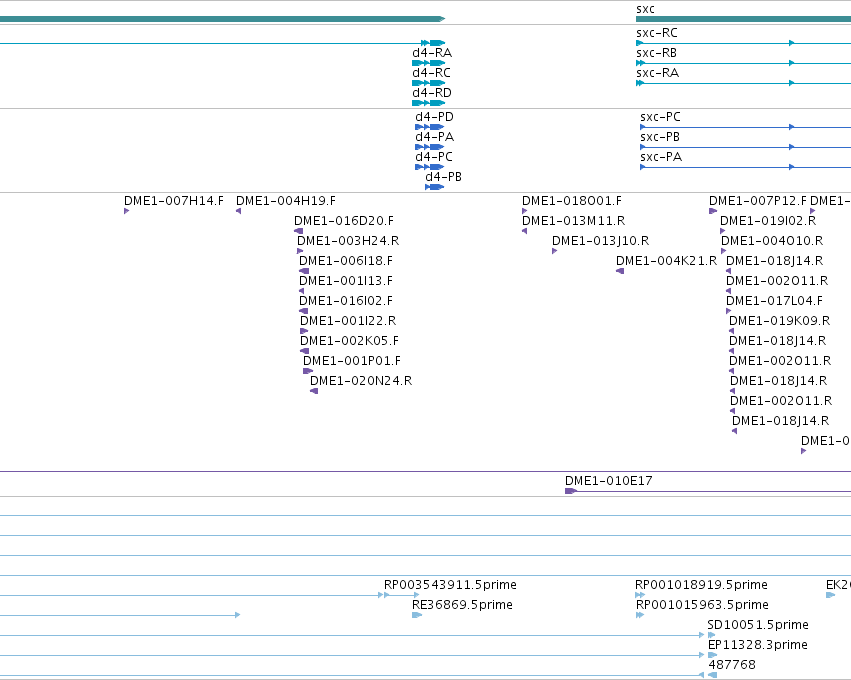
Task: Click the DME1-019I02.R label
Action: click(768, 221)
